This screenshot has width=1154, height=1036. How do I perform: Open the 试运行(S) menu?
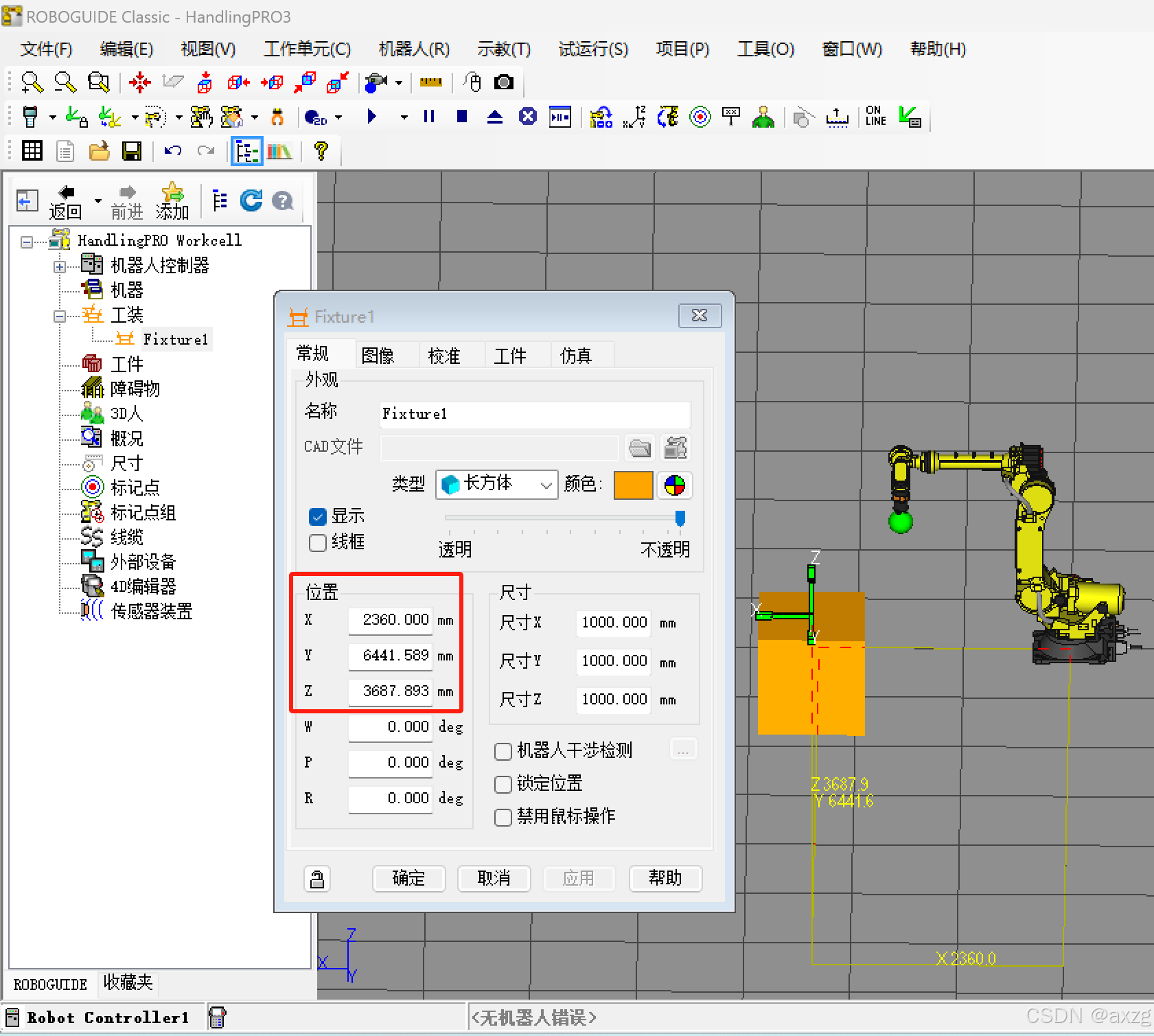click(593, 49)
